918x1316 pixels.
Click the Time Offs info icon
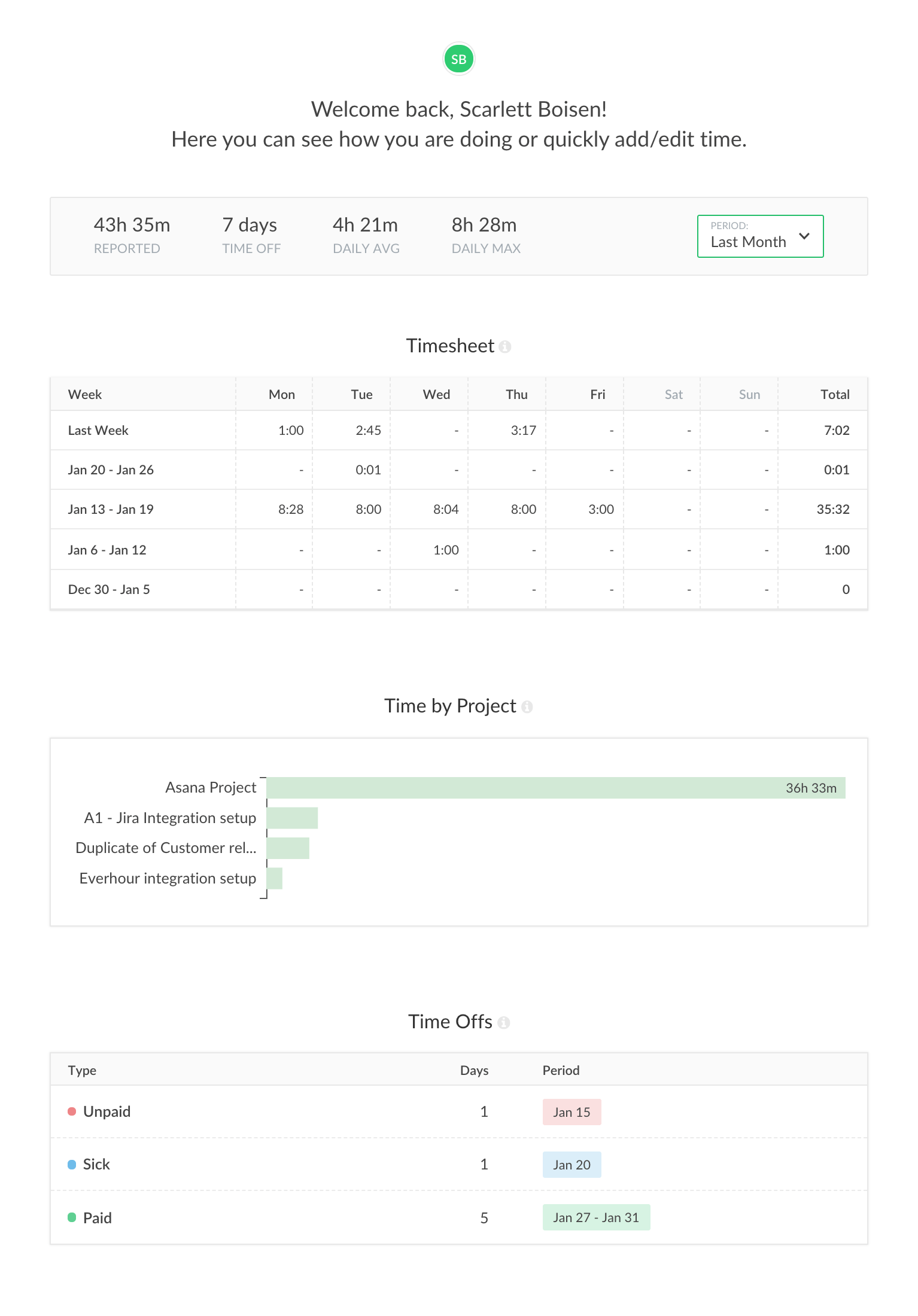[504, 1023]
